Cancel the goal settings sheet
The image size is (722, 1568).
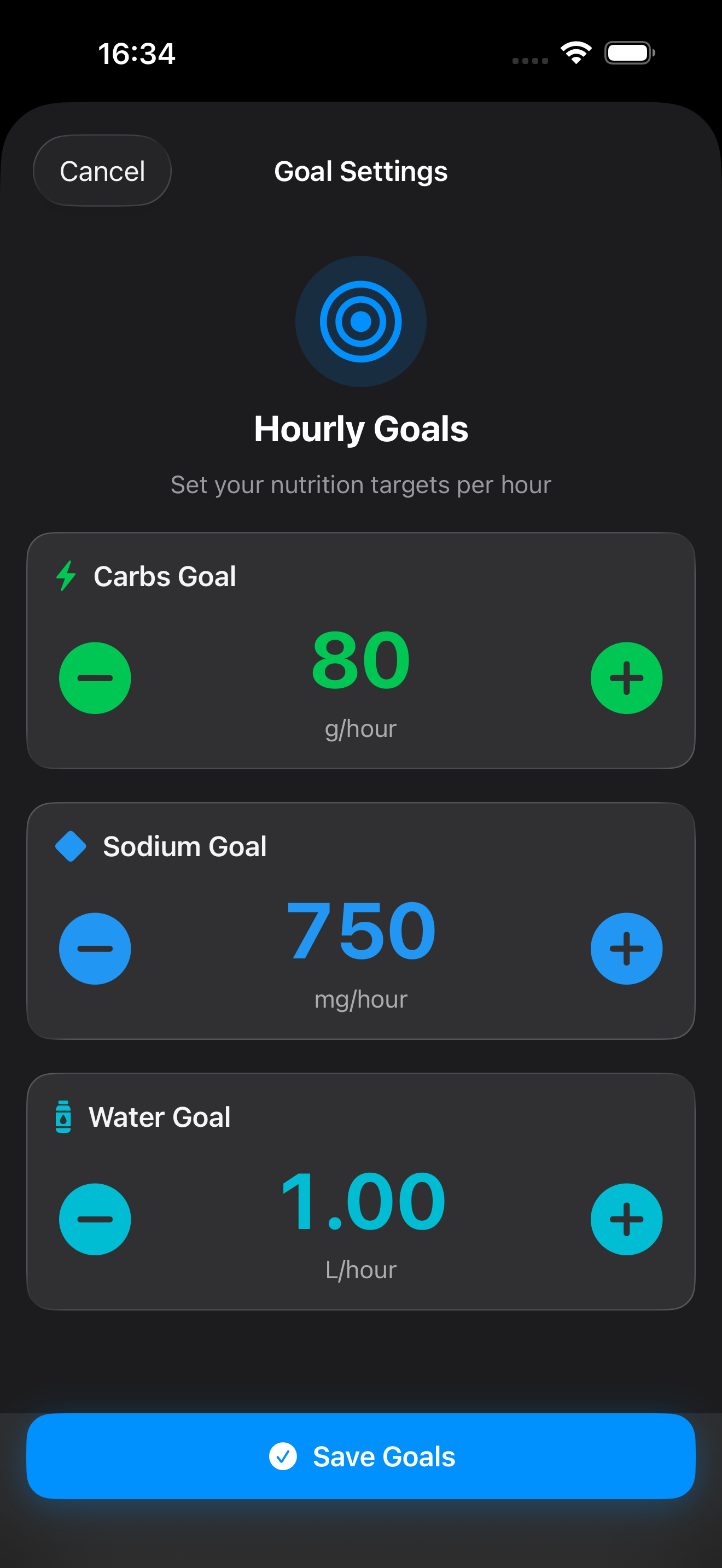coord(102,171)
